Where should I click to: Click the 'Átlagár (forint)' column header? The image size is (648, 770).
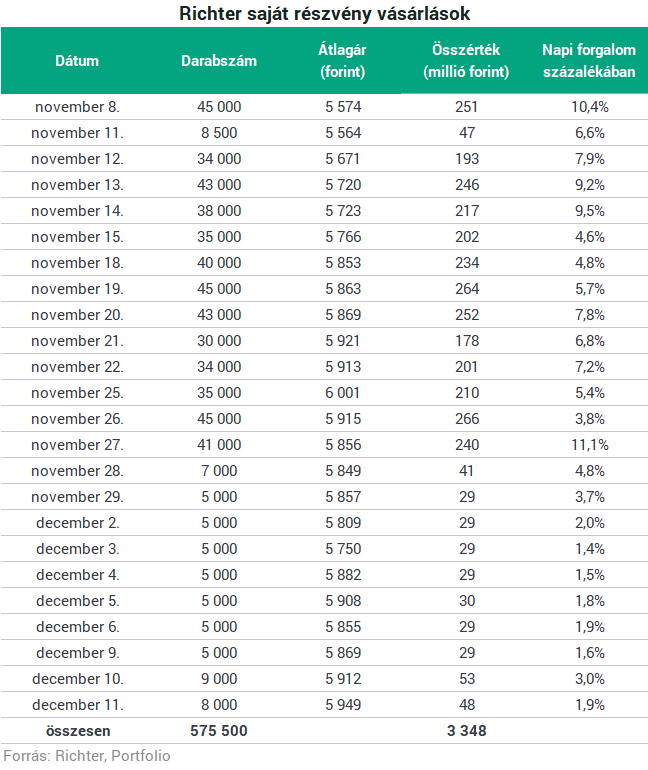(x=343, y=61)
